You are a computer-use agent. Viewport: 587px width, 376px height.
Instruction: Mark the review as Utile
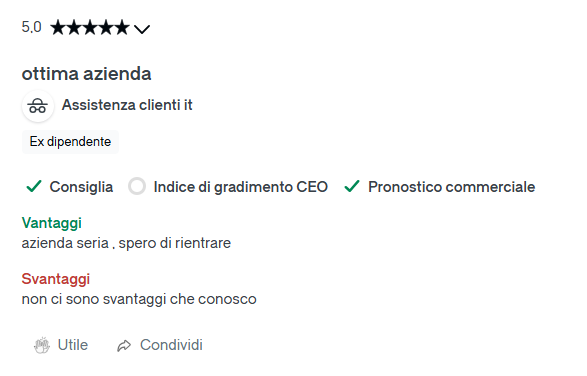(61, 345)
